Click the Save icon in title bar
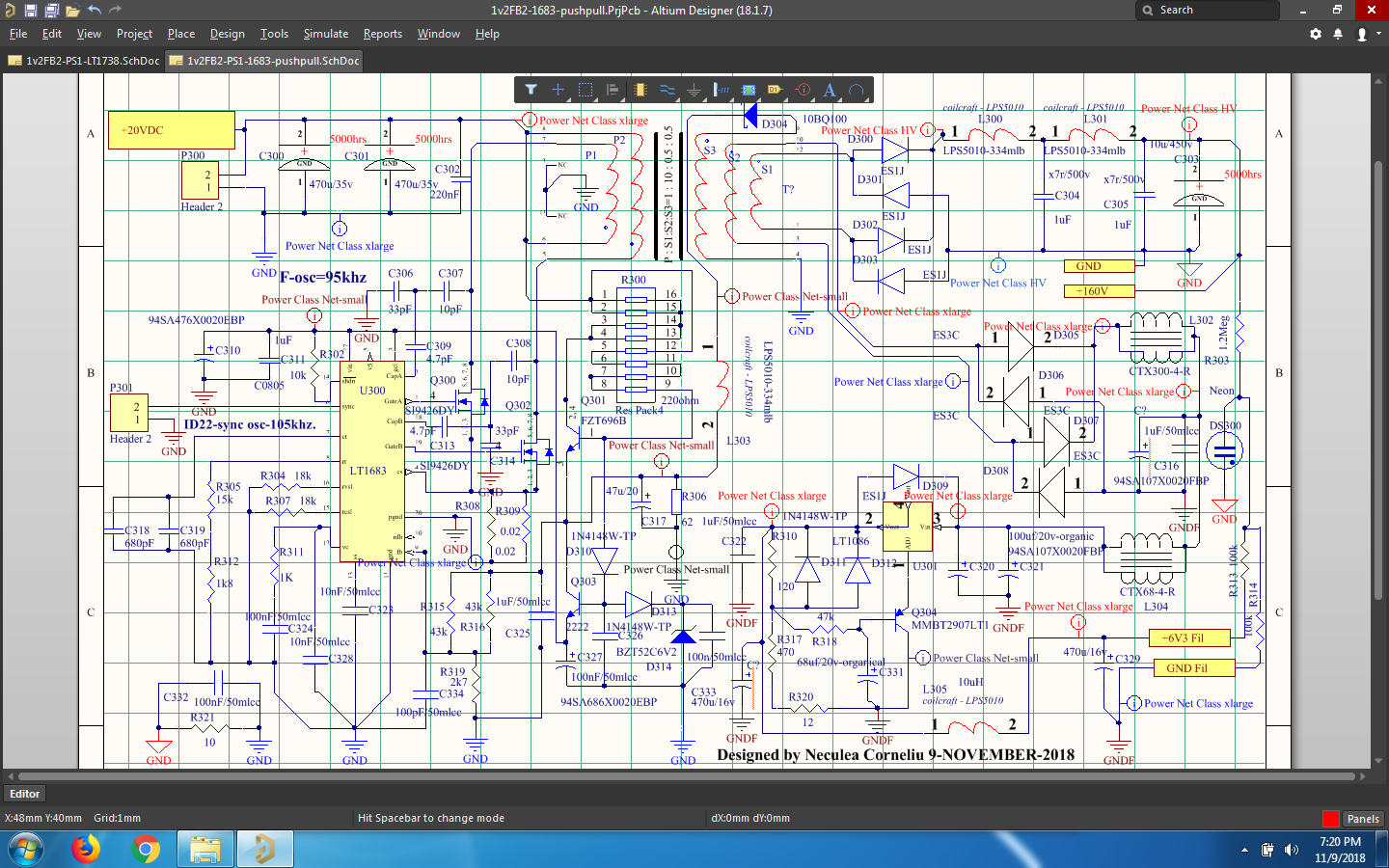The height and width of the screenshot is (868, 1389). [30, 11]
